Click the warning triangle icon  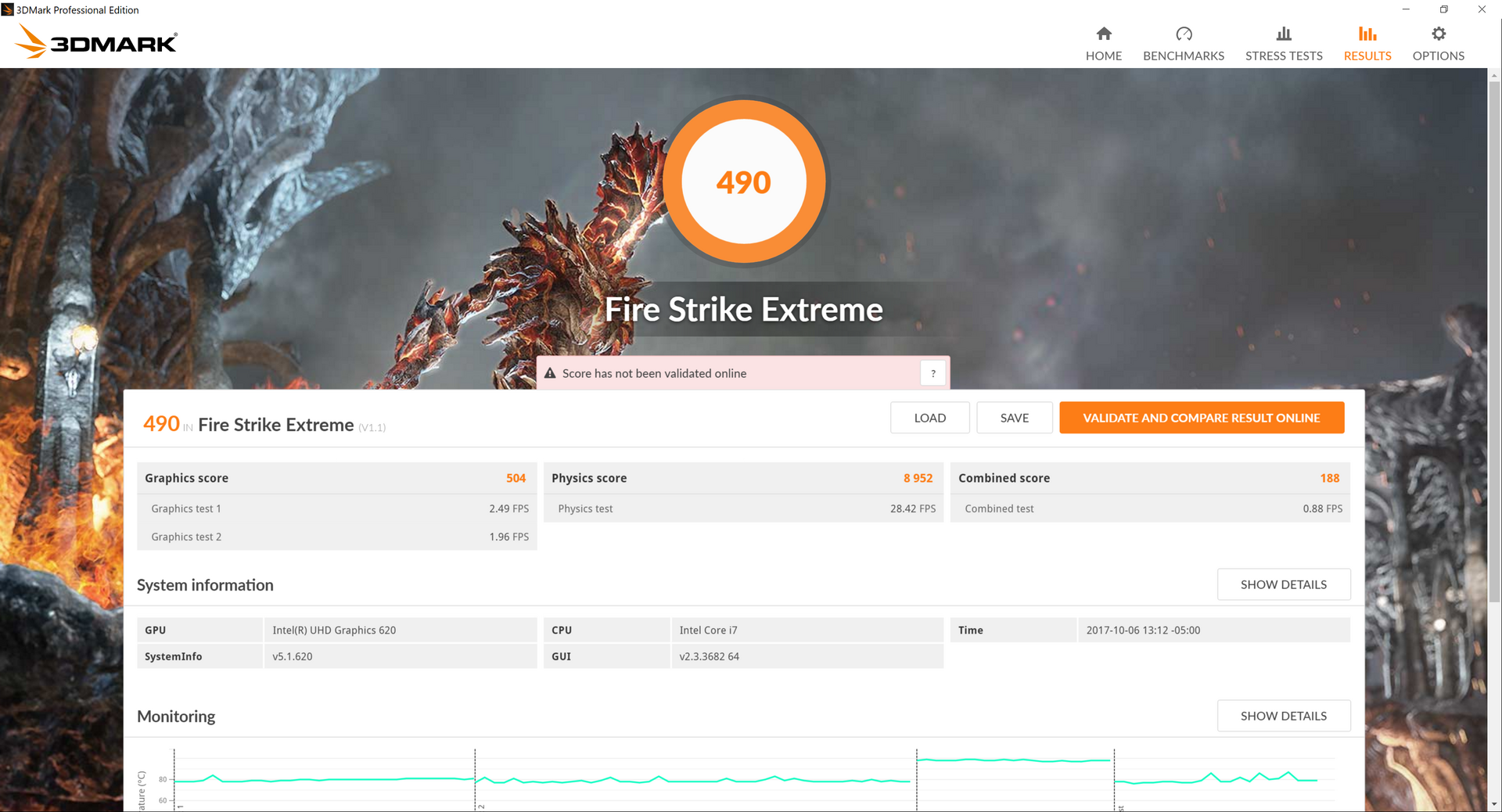(x=550, y=374)
